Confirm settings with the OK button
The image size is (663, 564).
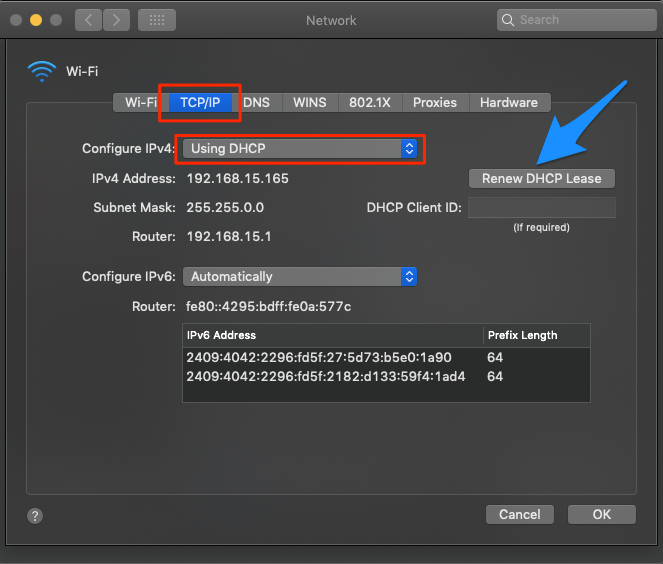coord(602,515)
